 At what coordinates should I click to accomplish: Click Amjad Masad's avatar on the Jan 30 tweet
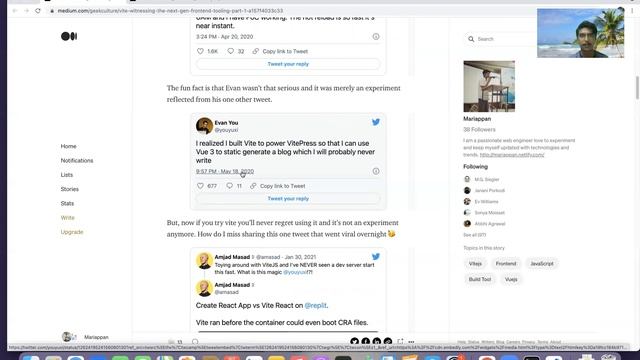tap(204, 260)
